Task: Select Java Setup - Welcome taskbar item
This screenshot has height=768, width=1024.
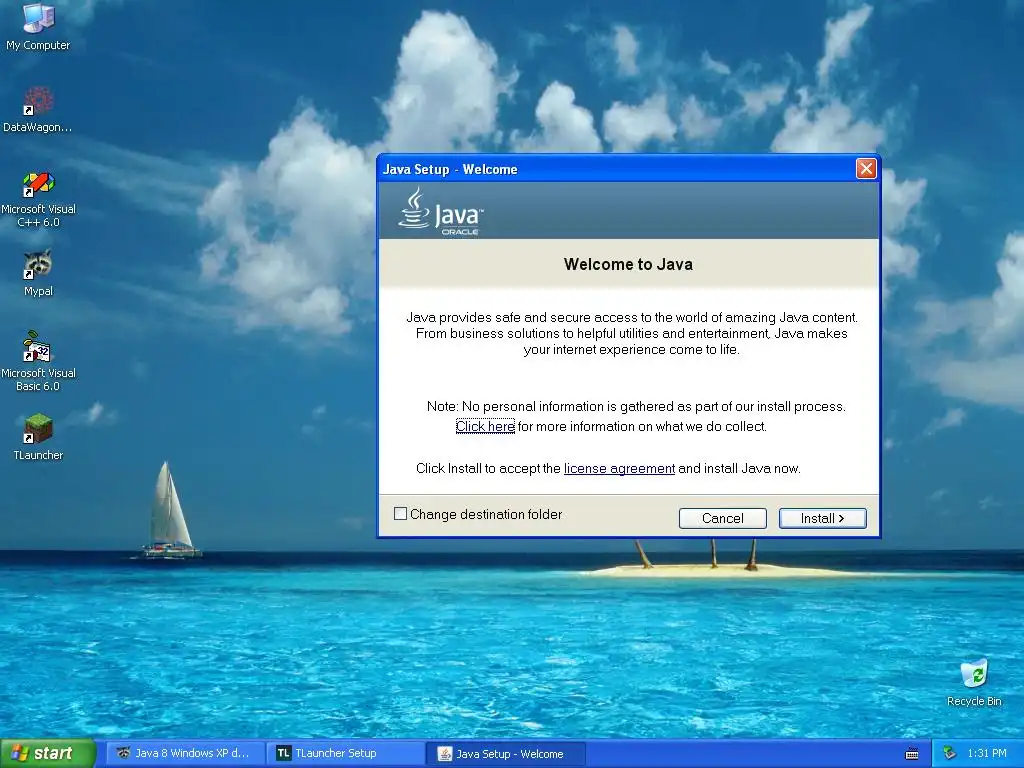Action: (505, 754)
